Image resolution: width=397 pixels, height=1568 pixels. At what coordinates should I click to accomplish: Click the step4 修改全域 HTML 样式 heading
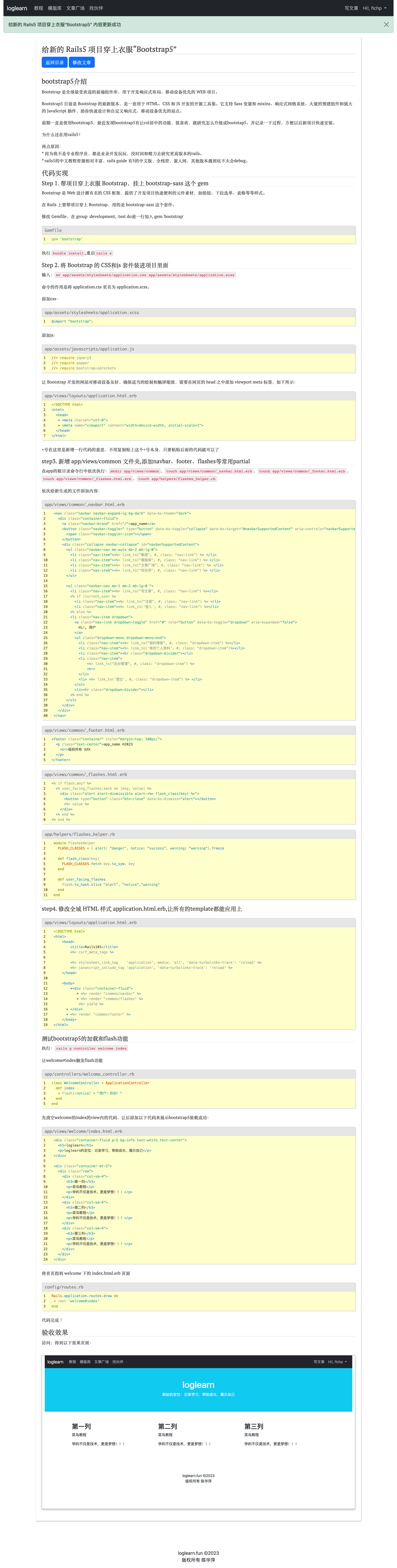(142, 909)
